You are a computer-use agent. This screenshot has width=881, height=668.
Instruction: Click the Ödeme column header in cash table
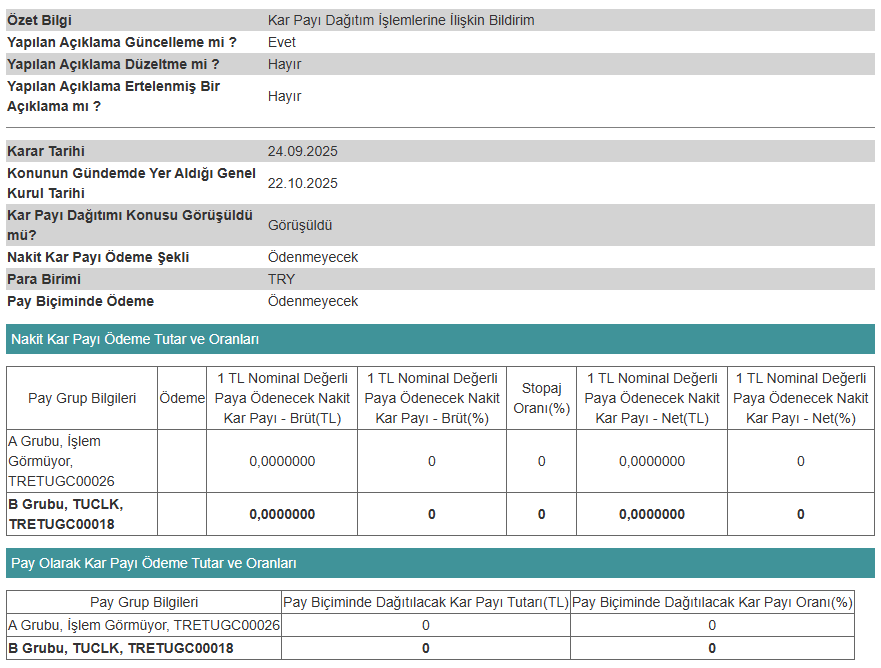(x=182, y=398)
